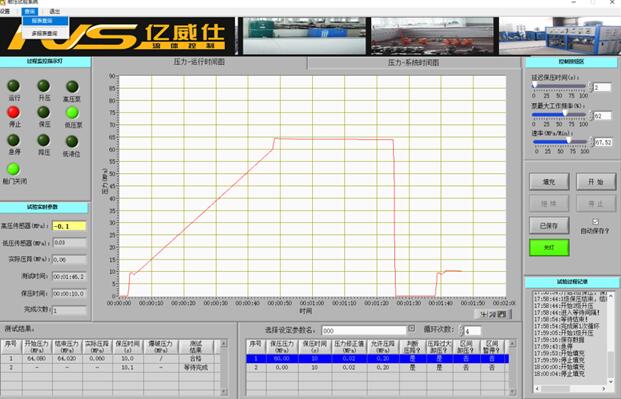Screen dimensions: 621x399
Task: Click the log horizontal scrollbar
Action: [570, 389]
